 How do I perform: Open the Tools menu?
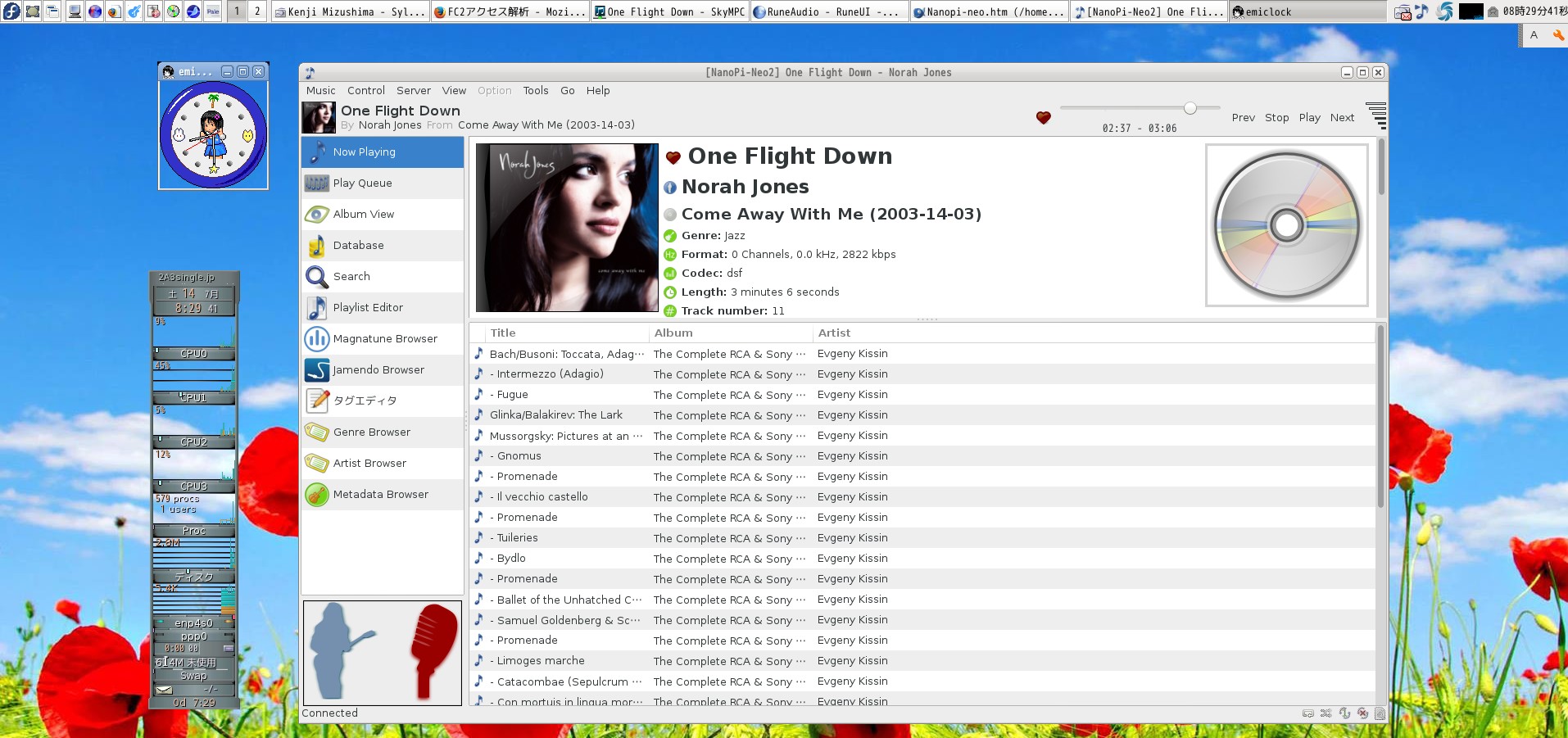coord(535,91)
